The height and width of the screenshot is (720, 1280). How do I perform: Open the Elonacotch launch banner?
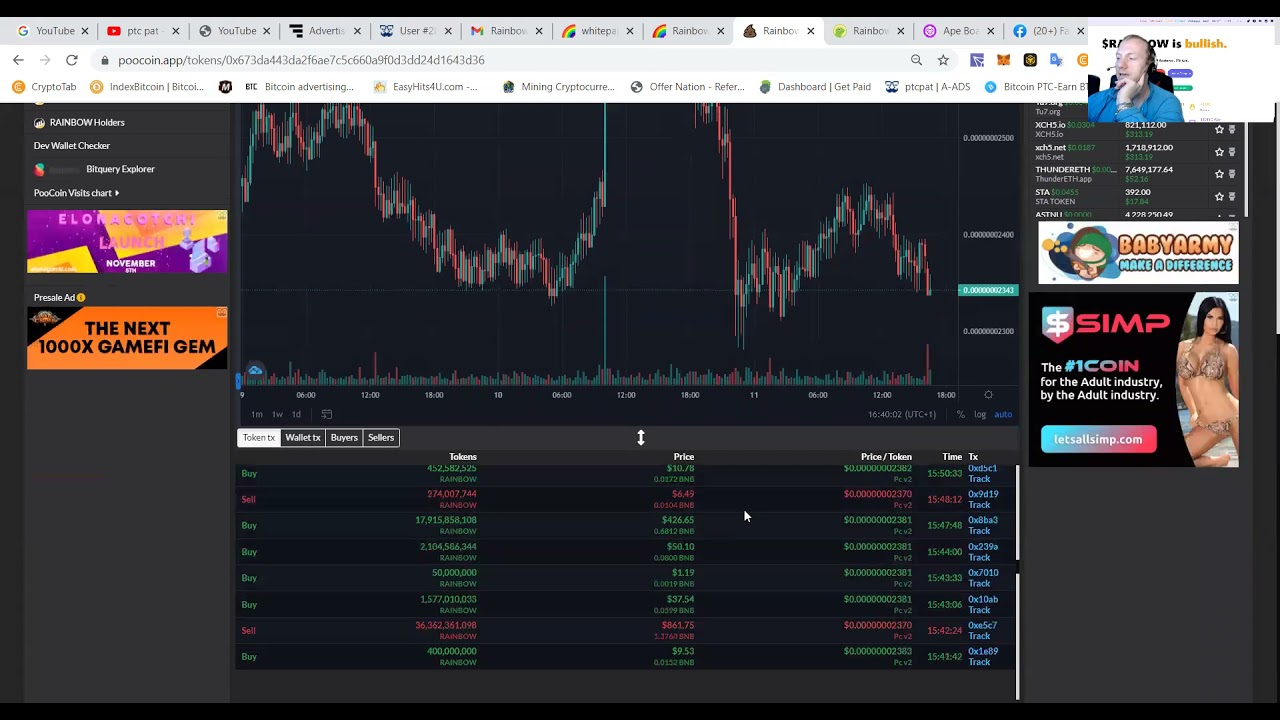pyautogui.click(x=127, y=241)
